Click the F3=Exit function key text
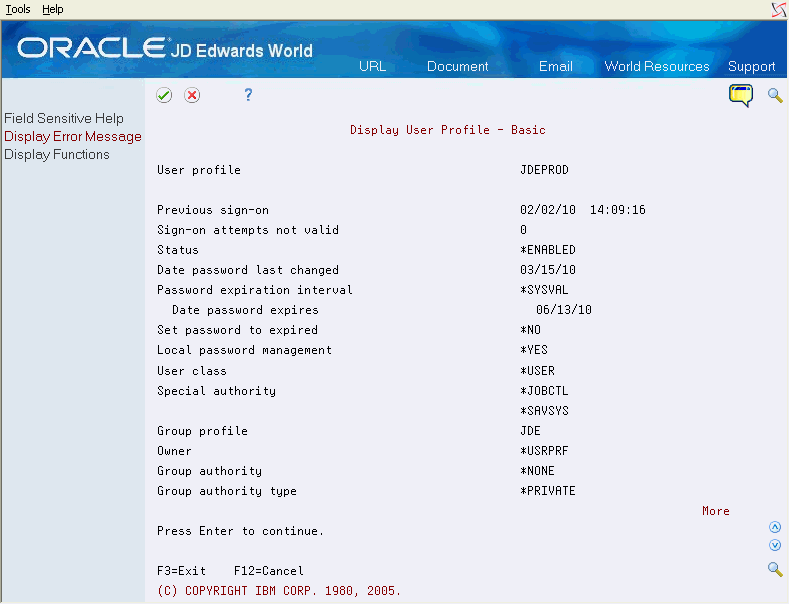This screenshot has height=604, width=789. [x=182, y=571]
